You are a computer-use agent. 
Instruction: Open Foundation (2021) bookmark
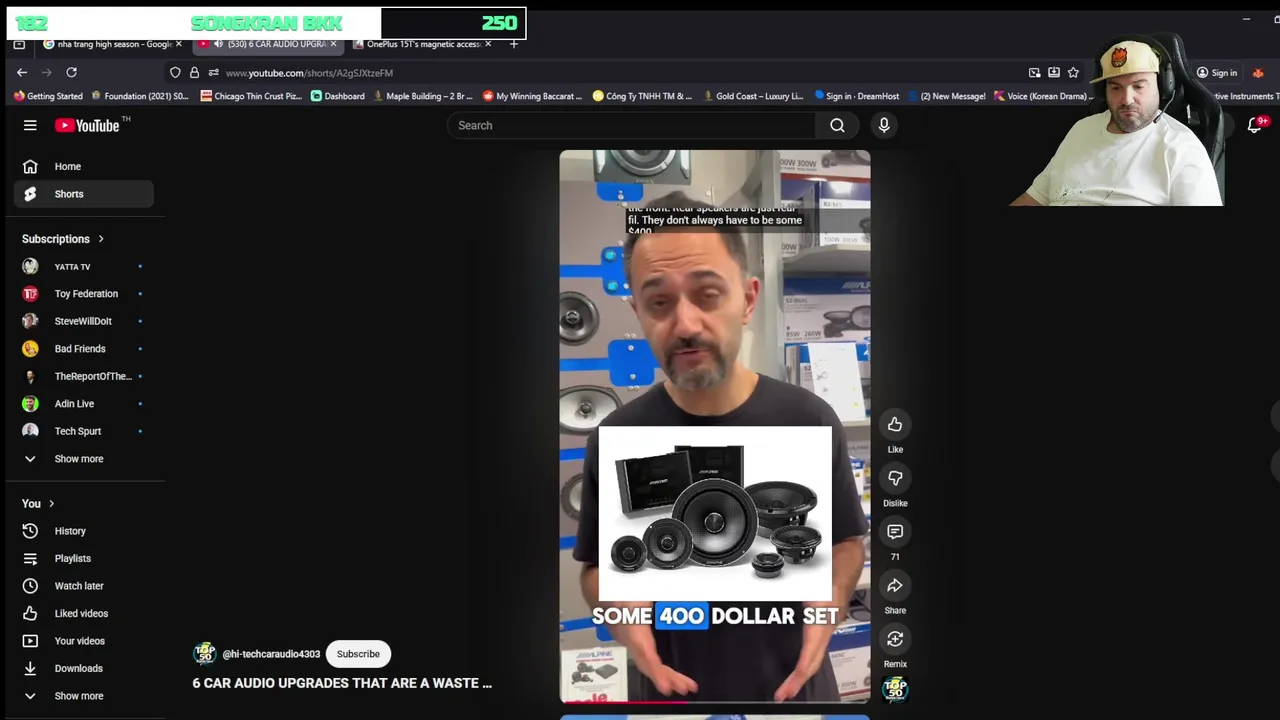[x=140, y=96]
